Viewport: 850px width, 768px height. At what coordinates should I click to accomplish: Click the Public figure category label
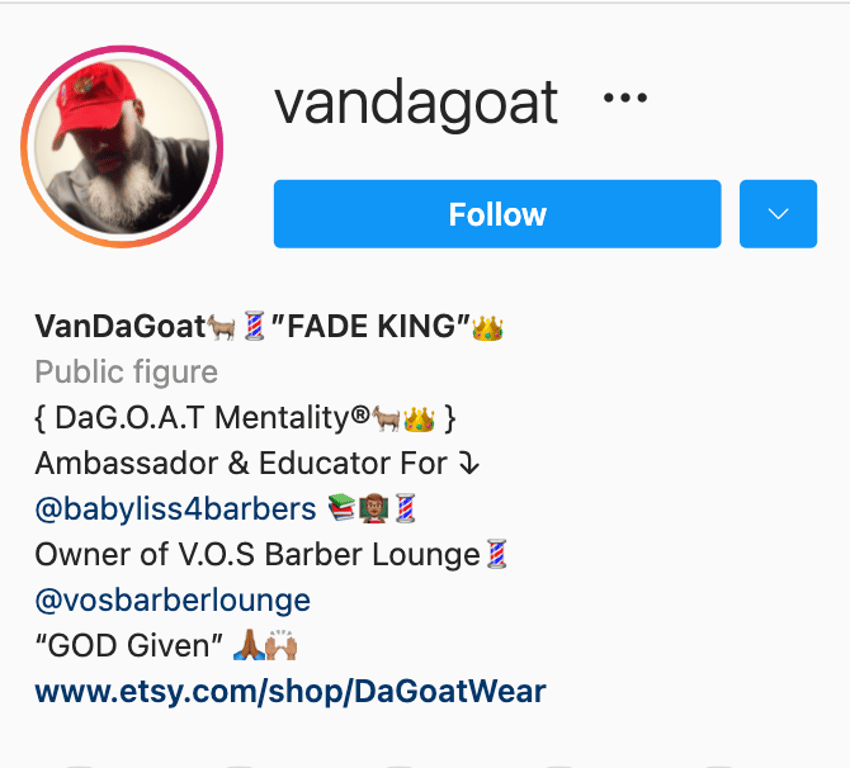pos(126,372)
